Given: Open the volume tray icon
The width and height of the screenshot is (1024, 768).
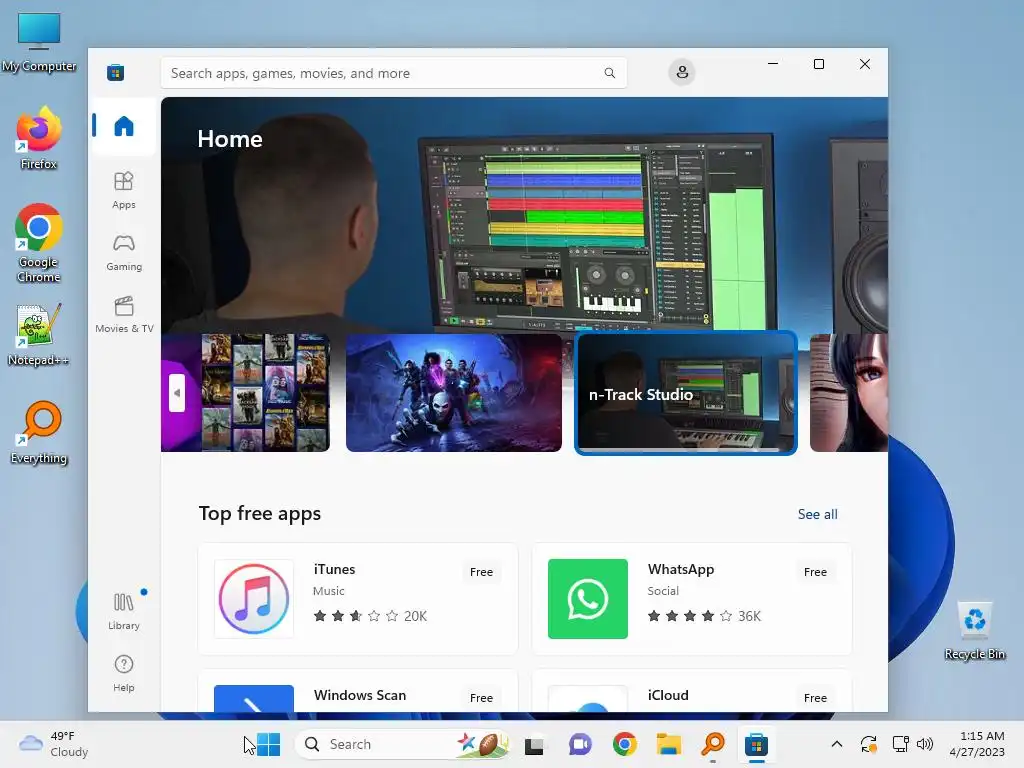Looking at the screenshot, I should [x=925, y=744].
